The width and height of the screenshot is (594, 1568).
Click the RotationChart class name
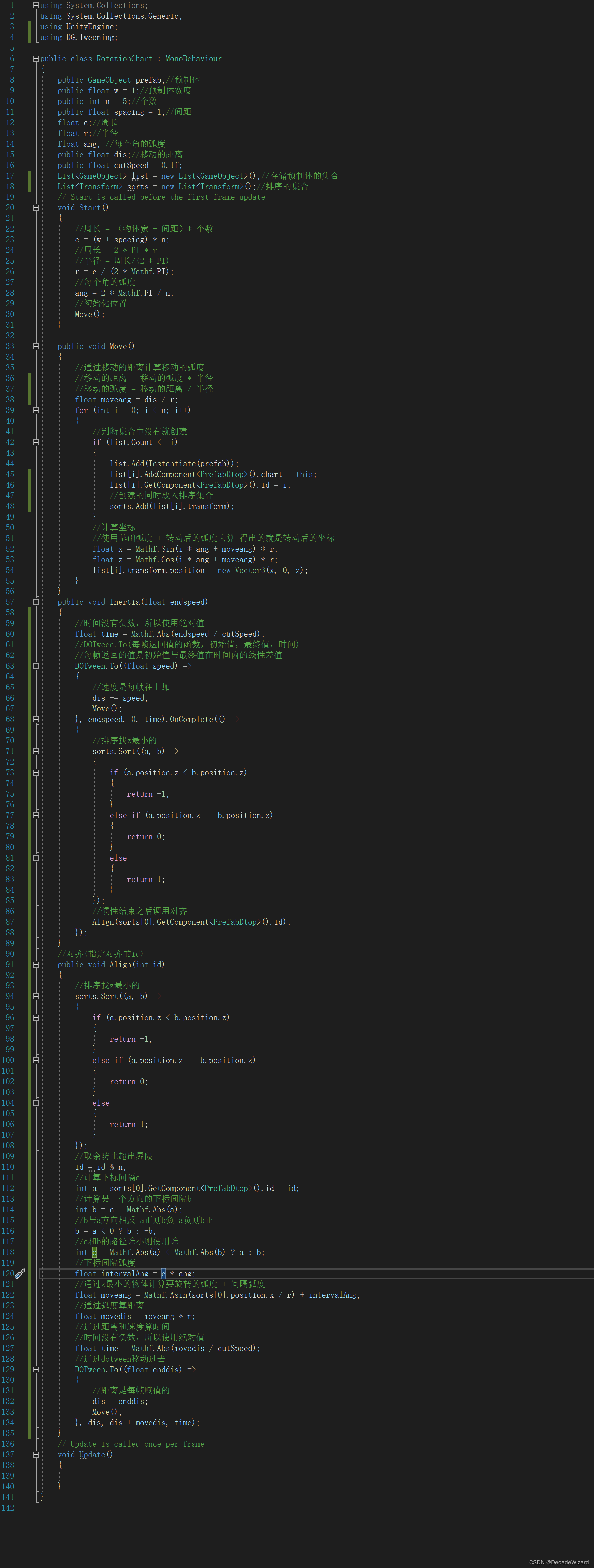124,59
